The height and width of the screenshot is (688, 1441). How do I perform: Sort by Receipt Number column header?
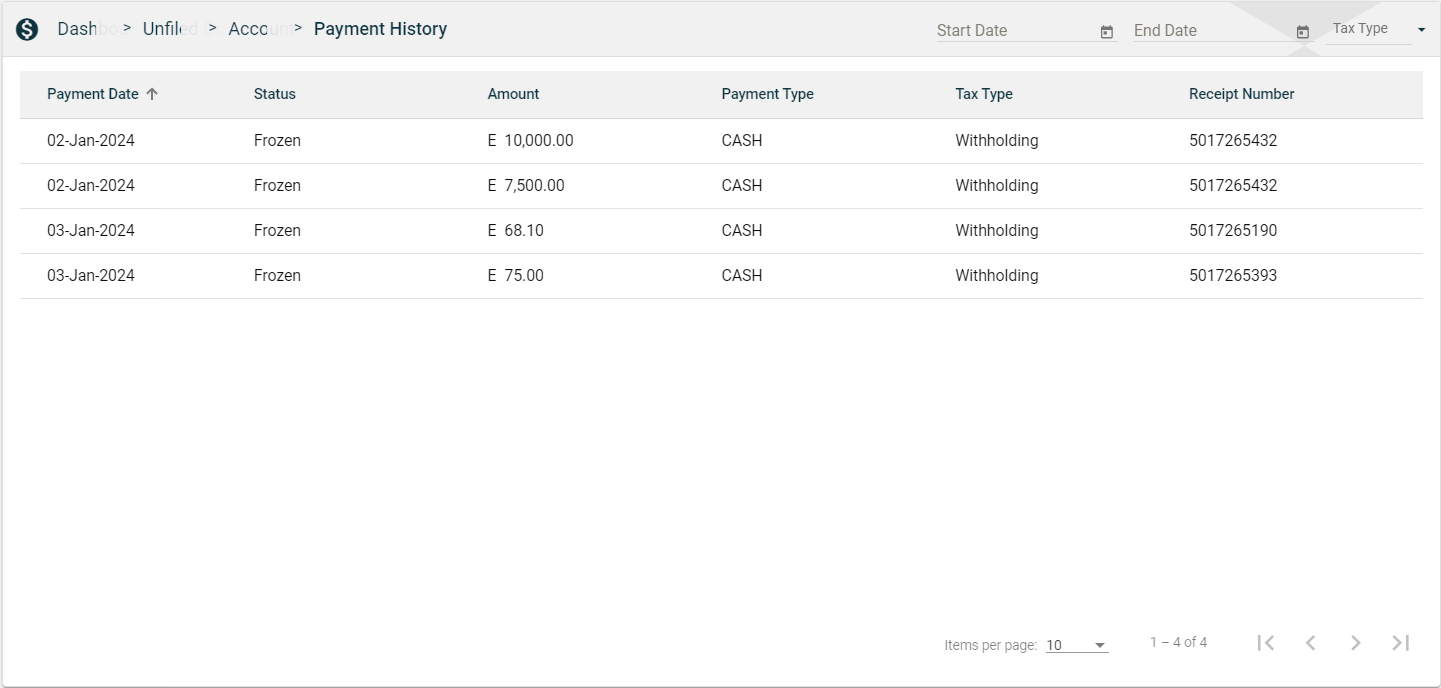(x=1241, y=94)
